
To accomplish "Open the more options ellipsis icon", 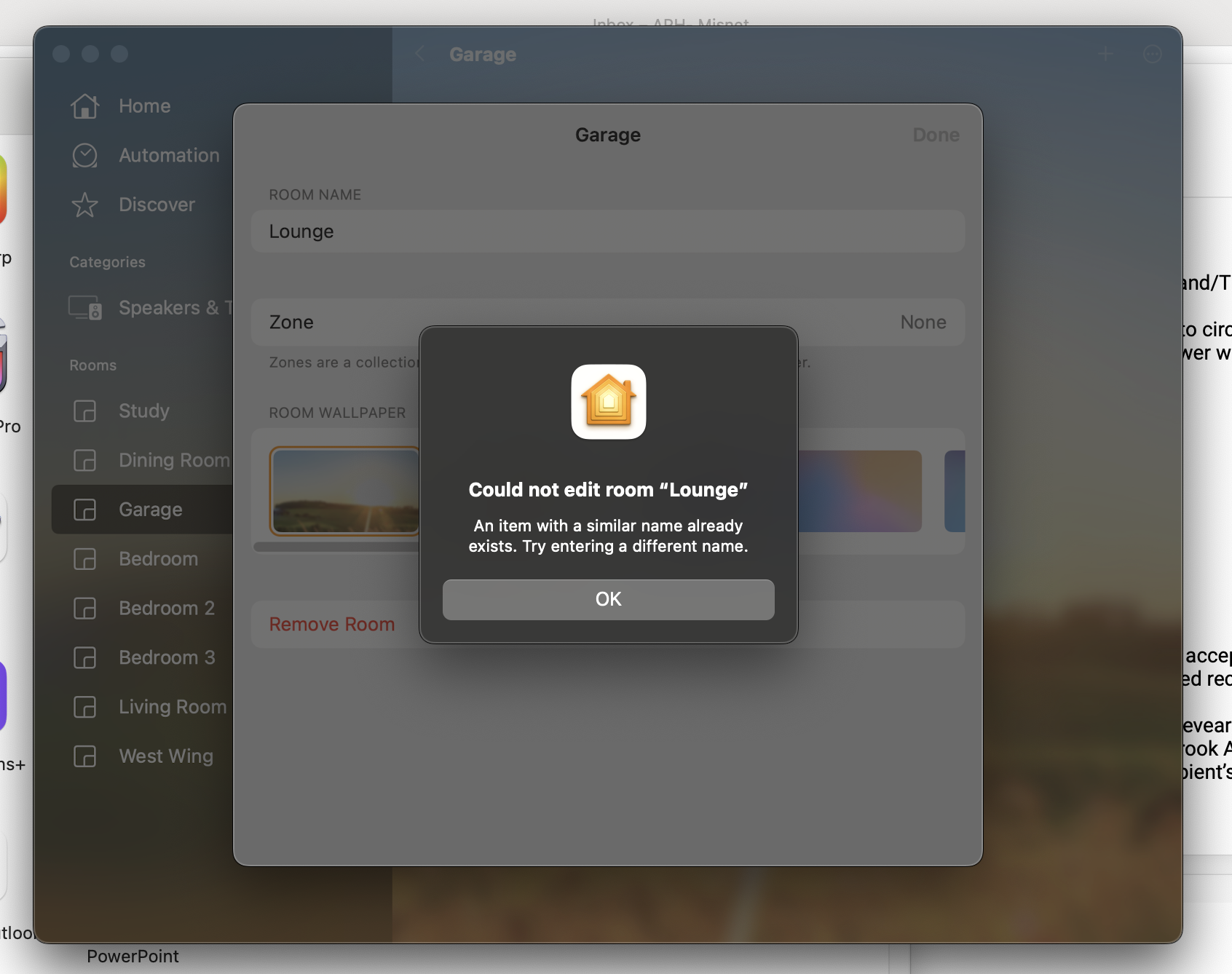I will pos(1152,54).
